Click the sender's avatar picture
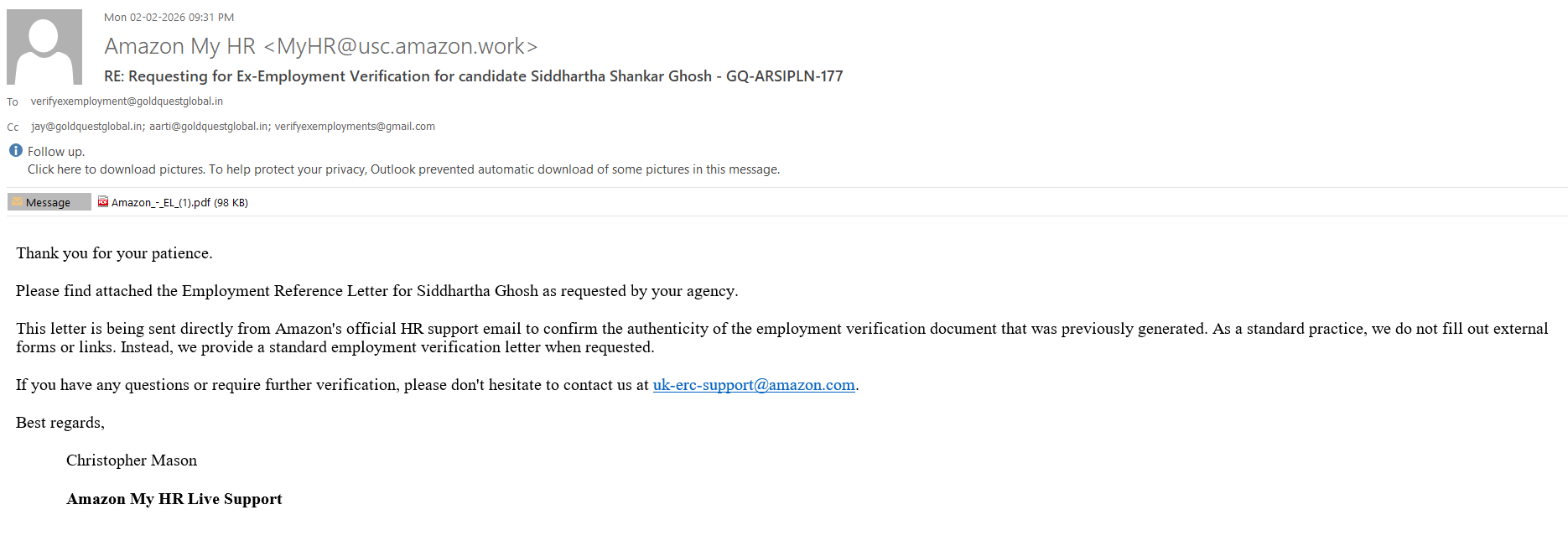The image size is (1568, 541). pos(44,47)
